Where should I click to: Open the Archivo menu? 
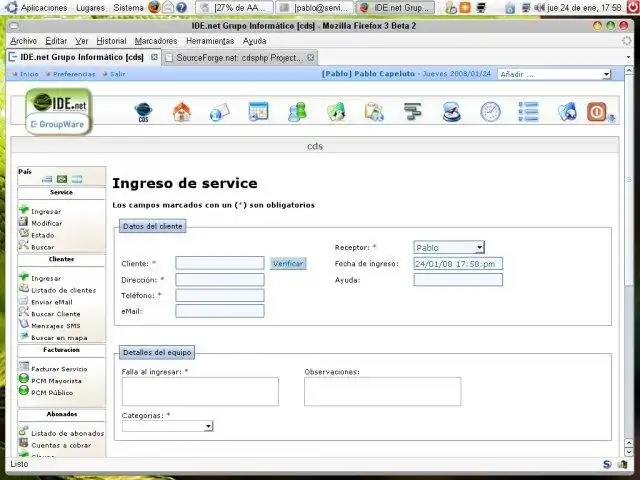click(x=23, y=41)
